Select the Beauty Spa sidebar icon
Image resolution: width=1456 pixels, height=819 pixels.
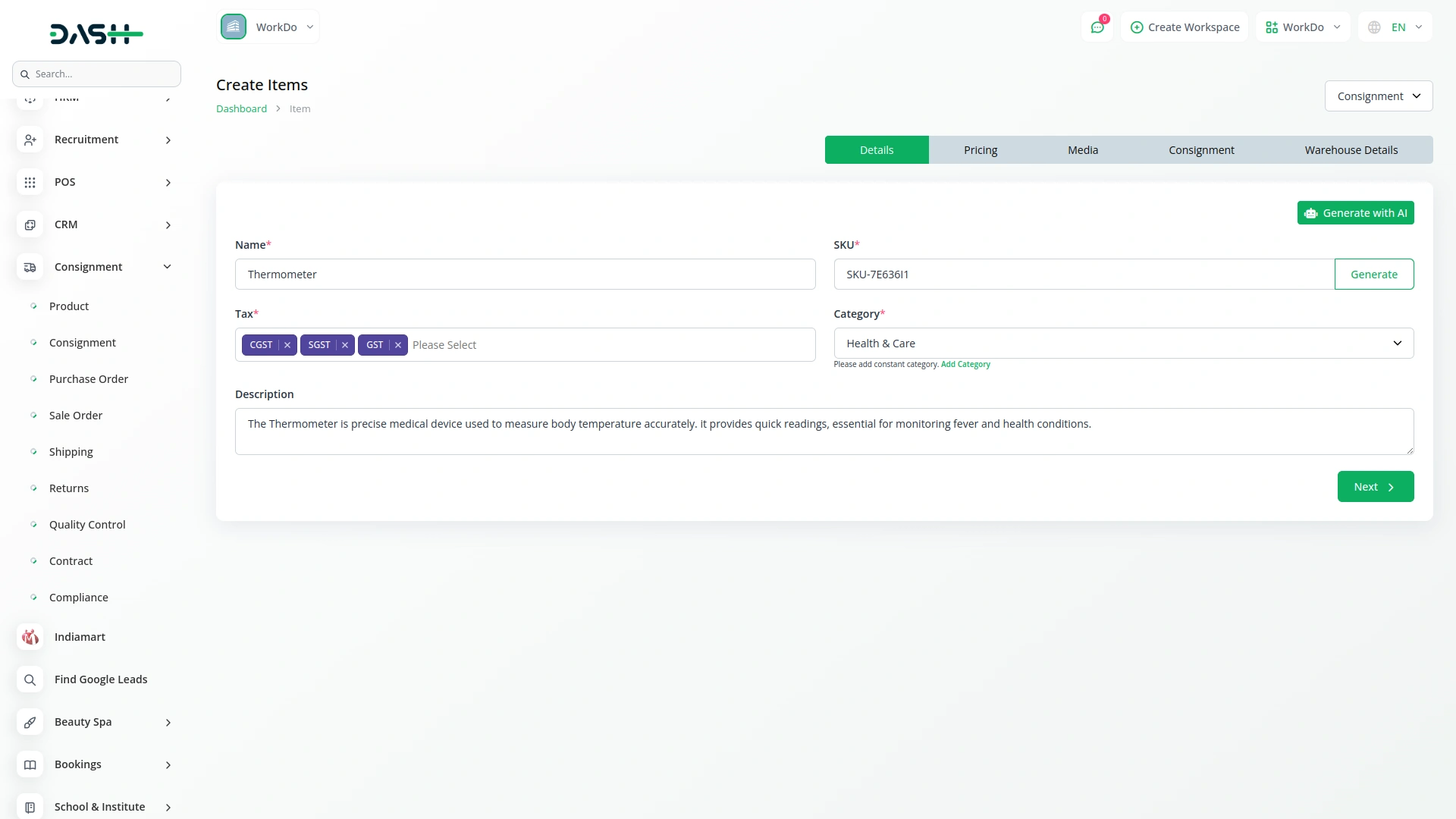coord(30,722)
